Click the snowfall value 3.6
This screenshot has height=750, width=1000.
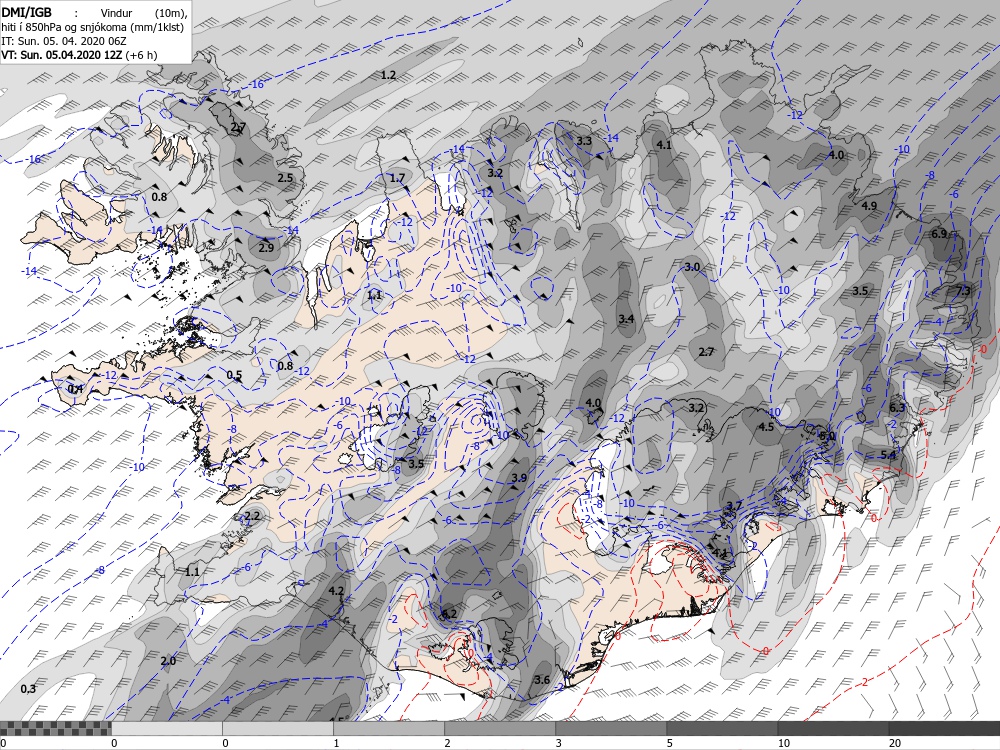[542, 680]
